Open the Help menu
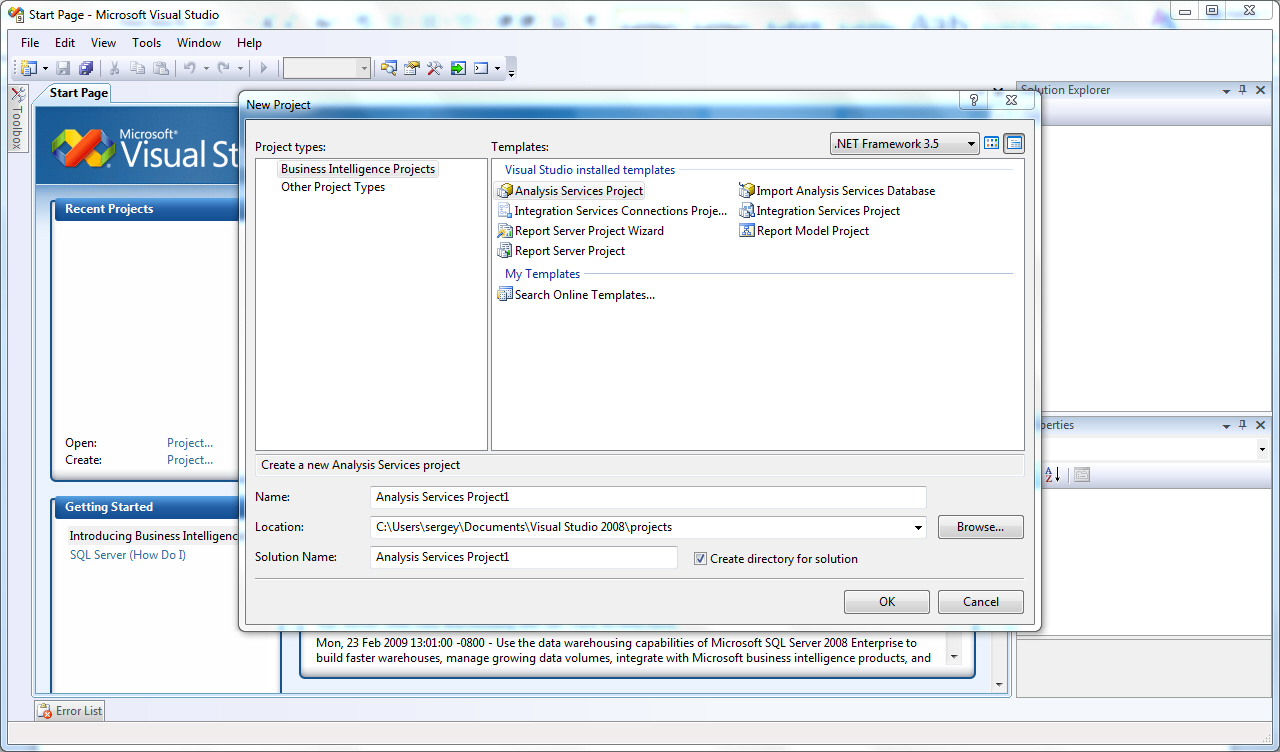 pos(250,43)
